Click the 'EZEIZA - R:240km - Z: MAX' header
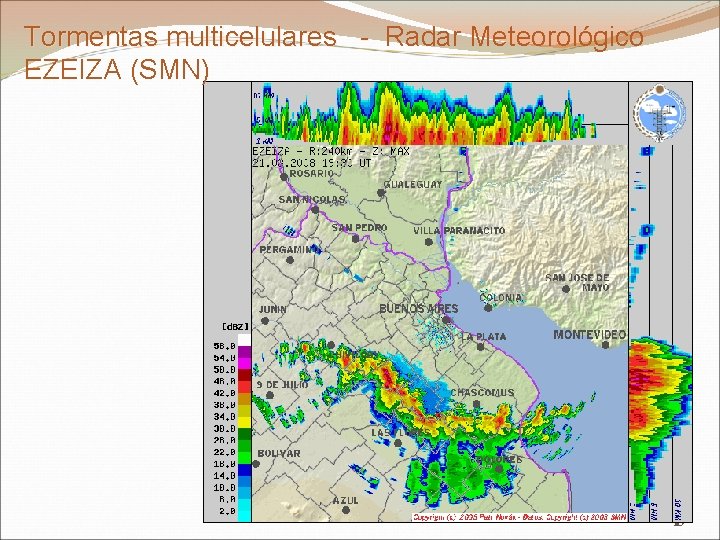720x540 pixels. coord(331,151)
